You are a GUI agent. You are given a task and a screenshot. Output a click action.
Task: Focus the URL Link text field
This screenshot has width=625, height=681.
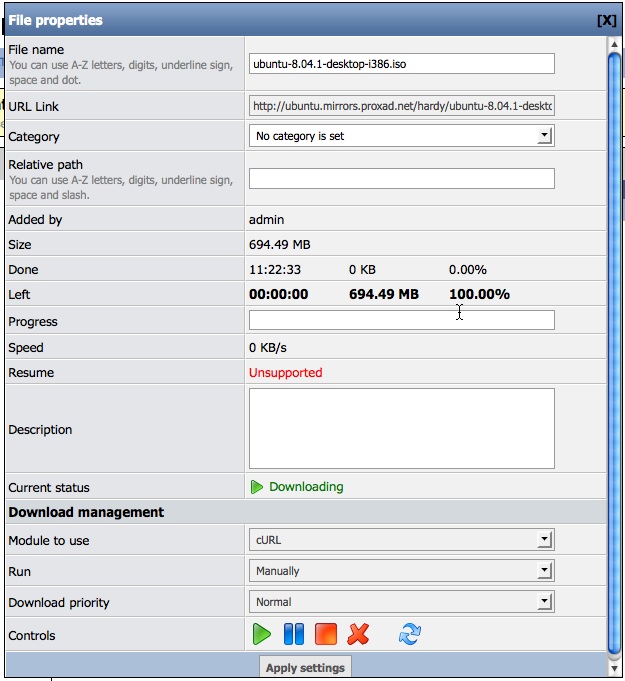[x=401, y=106]
